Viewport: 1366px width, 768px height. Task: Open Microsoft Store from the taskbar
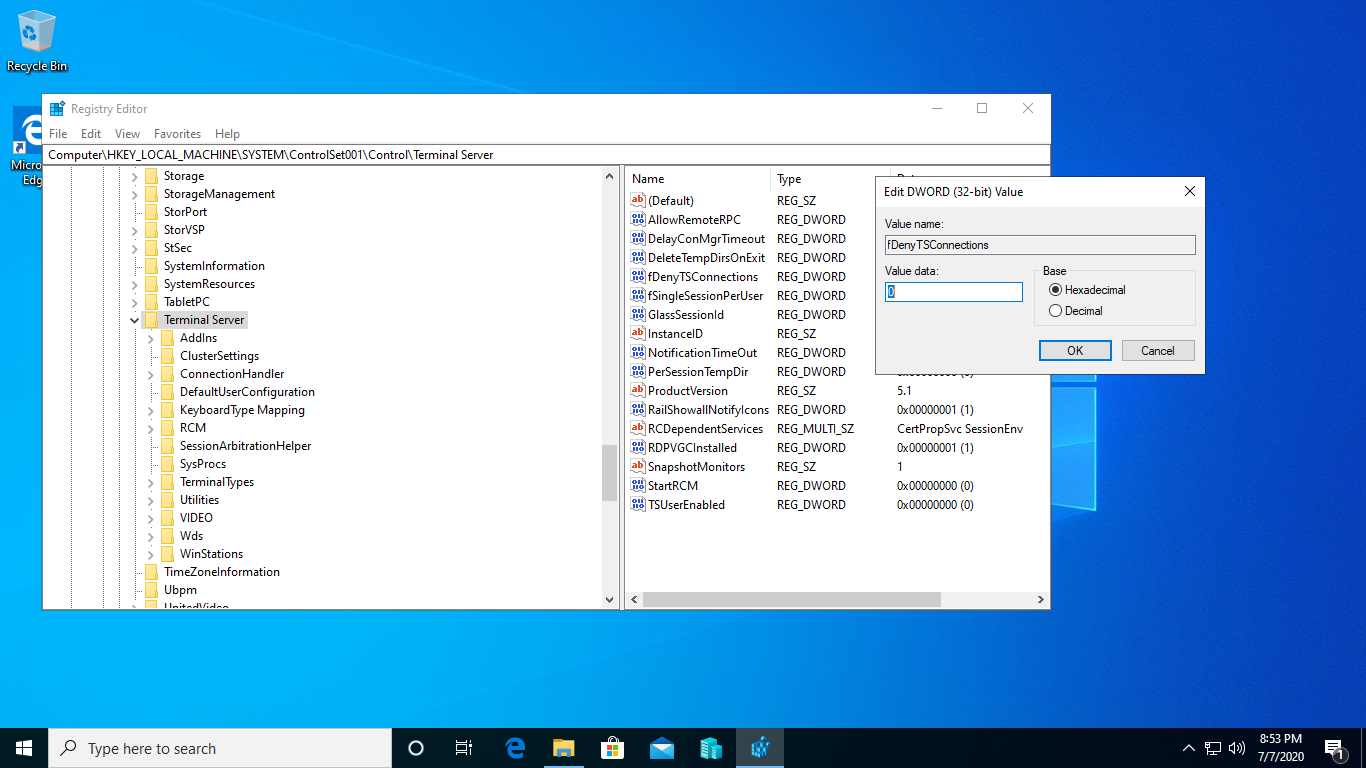(x=612, y=748)
